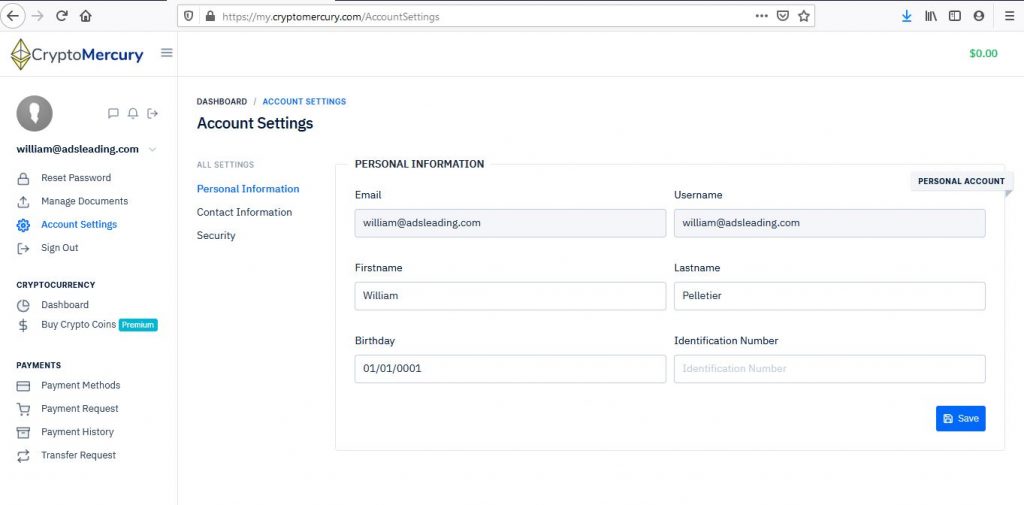The image size is (1024, 505).
Task: Click the Account Settings gear icon
Action: pyautogui.click(x=23, y=225)
